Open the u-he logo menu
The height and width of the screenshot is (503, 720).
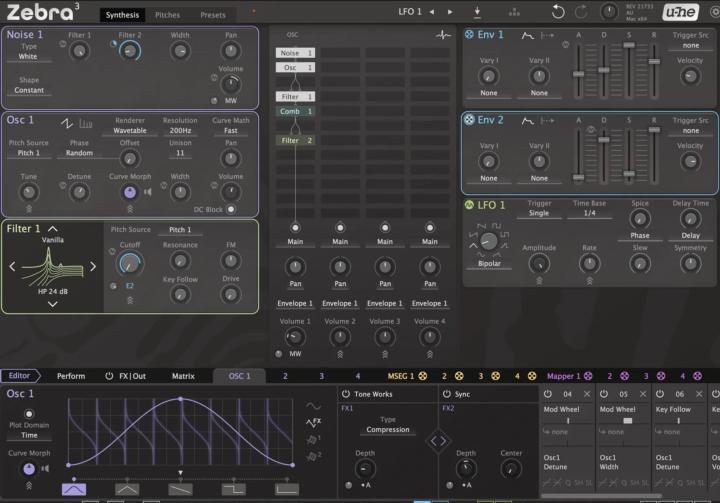coord(681,11)
